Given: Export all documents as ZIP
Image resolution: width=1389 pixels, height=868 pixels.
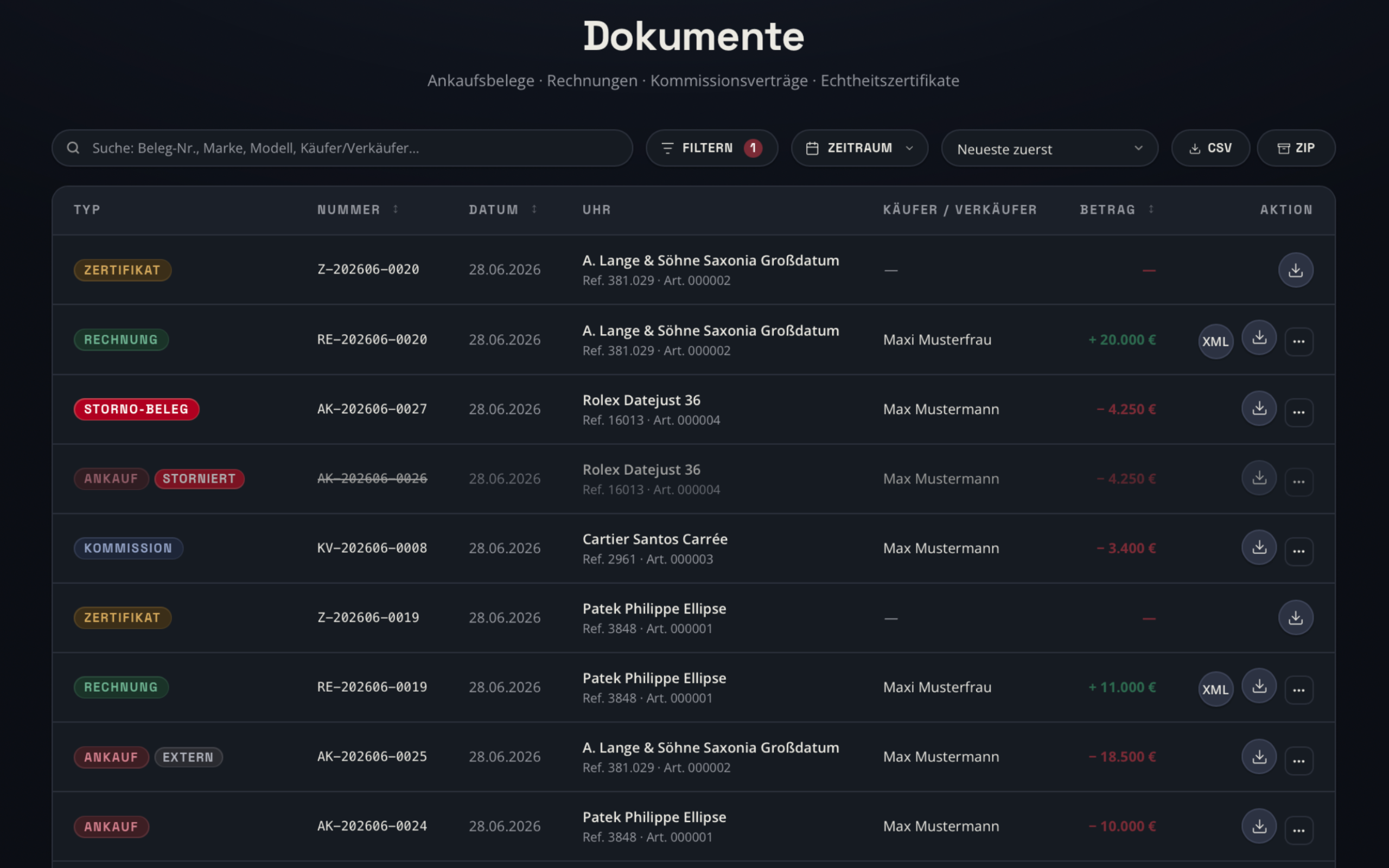Looking at the screenshot, I should pos(1296,148).
